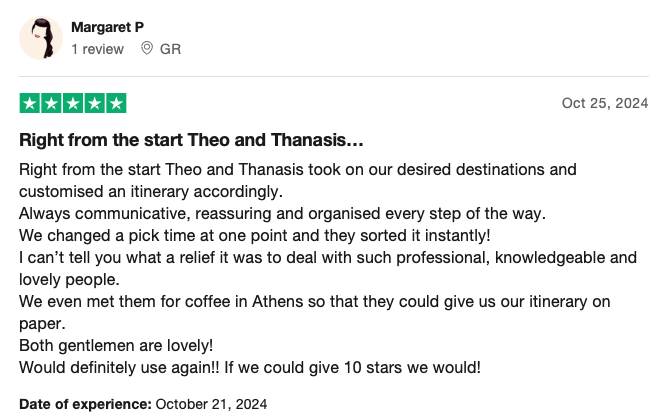Click Margaret P's profile avatar
Image resolution: width=668 pixels, height=419 pixels.
41,38
